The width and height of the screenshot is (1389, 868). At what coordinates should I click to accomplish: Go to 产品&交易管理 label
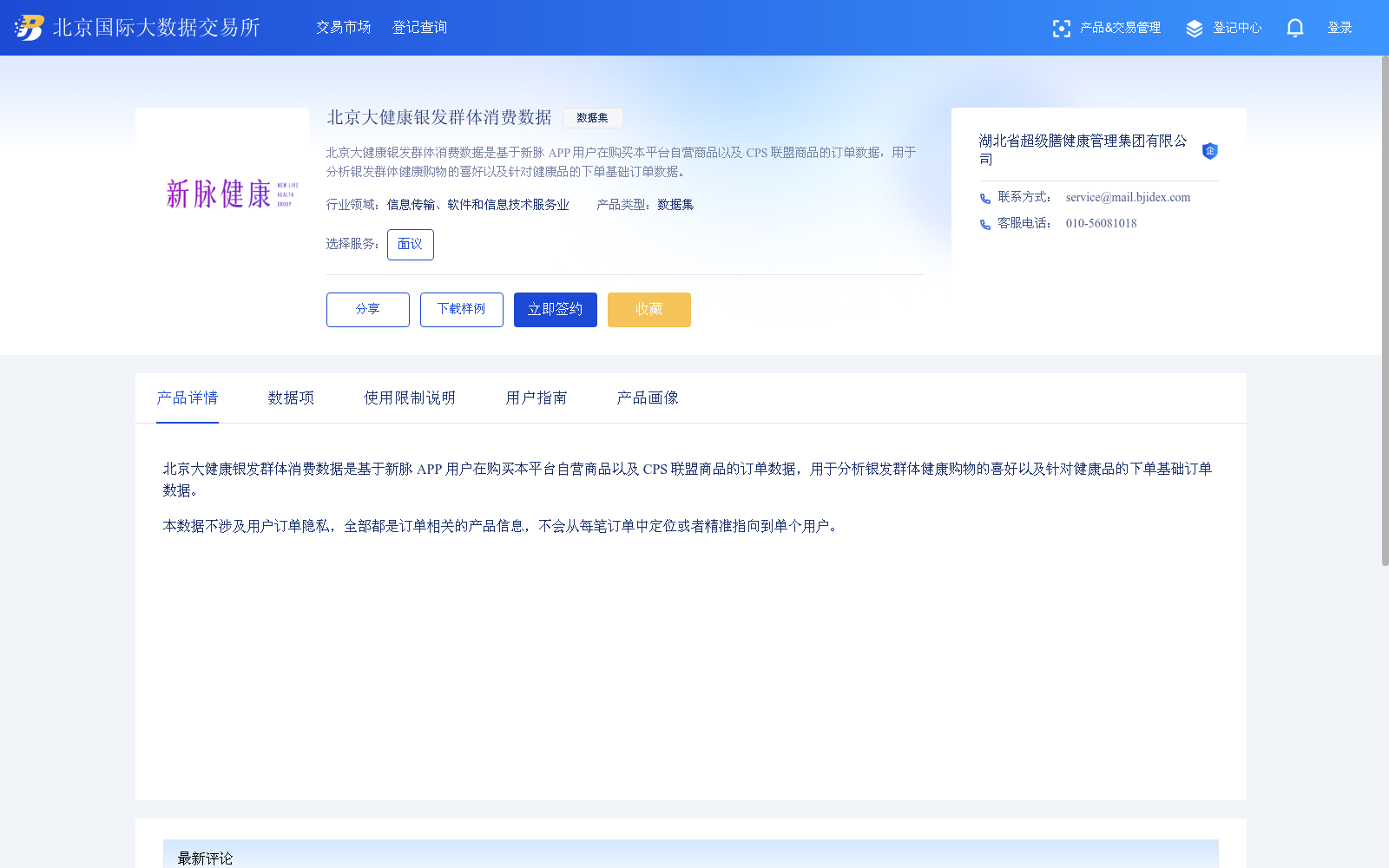pyautogui.click(x=1120, y=28)
